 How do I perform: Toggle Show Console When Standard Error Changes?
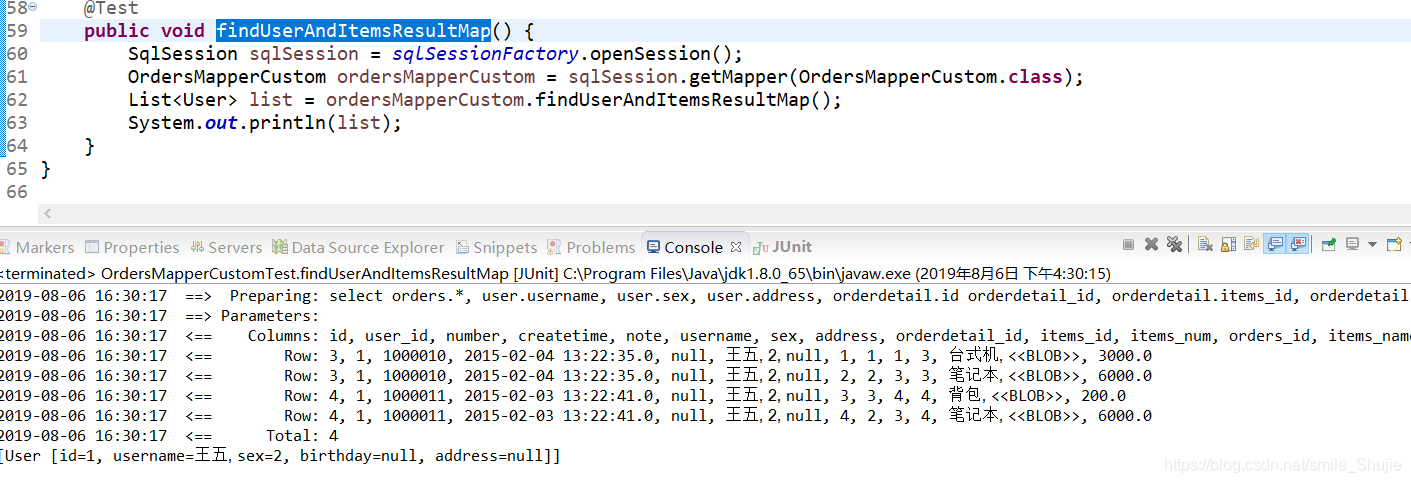tap(1298, 244)
